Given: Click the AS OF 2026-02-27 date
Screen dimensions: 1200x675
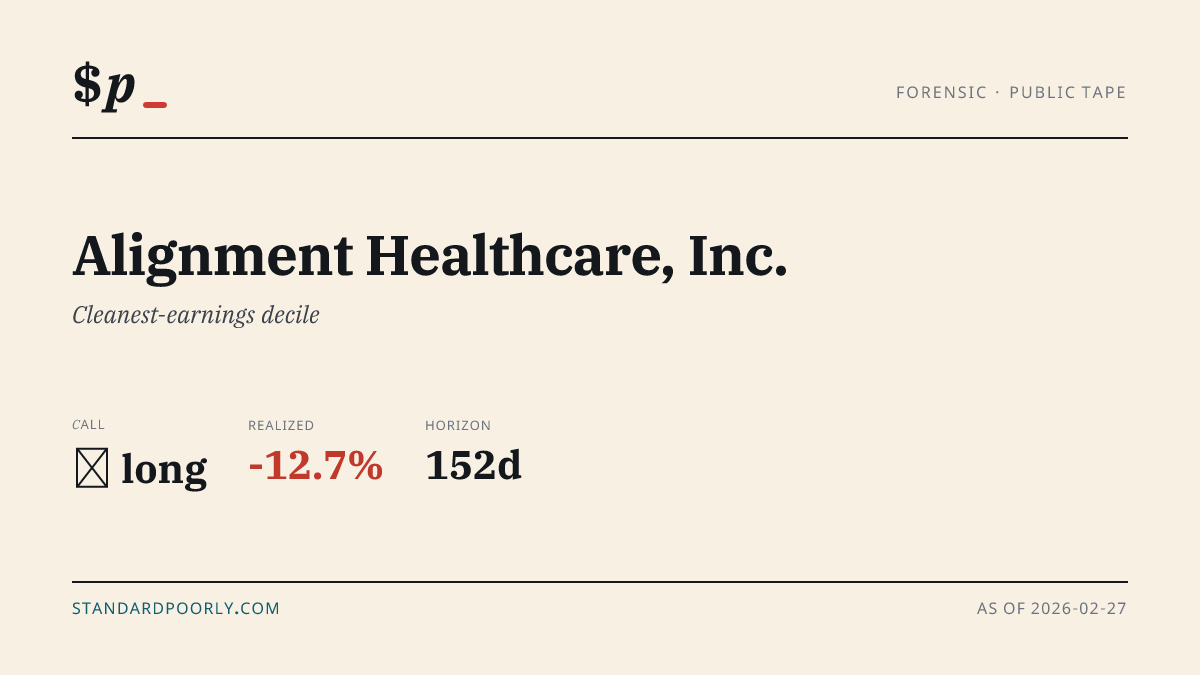Looking at the screenshot, I should 1052,608.
